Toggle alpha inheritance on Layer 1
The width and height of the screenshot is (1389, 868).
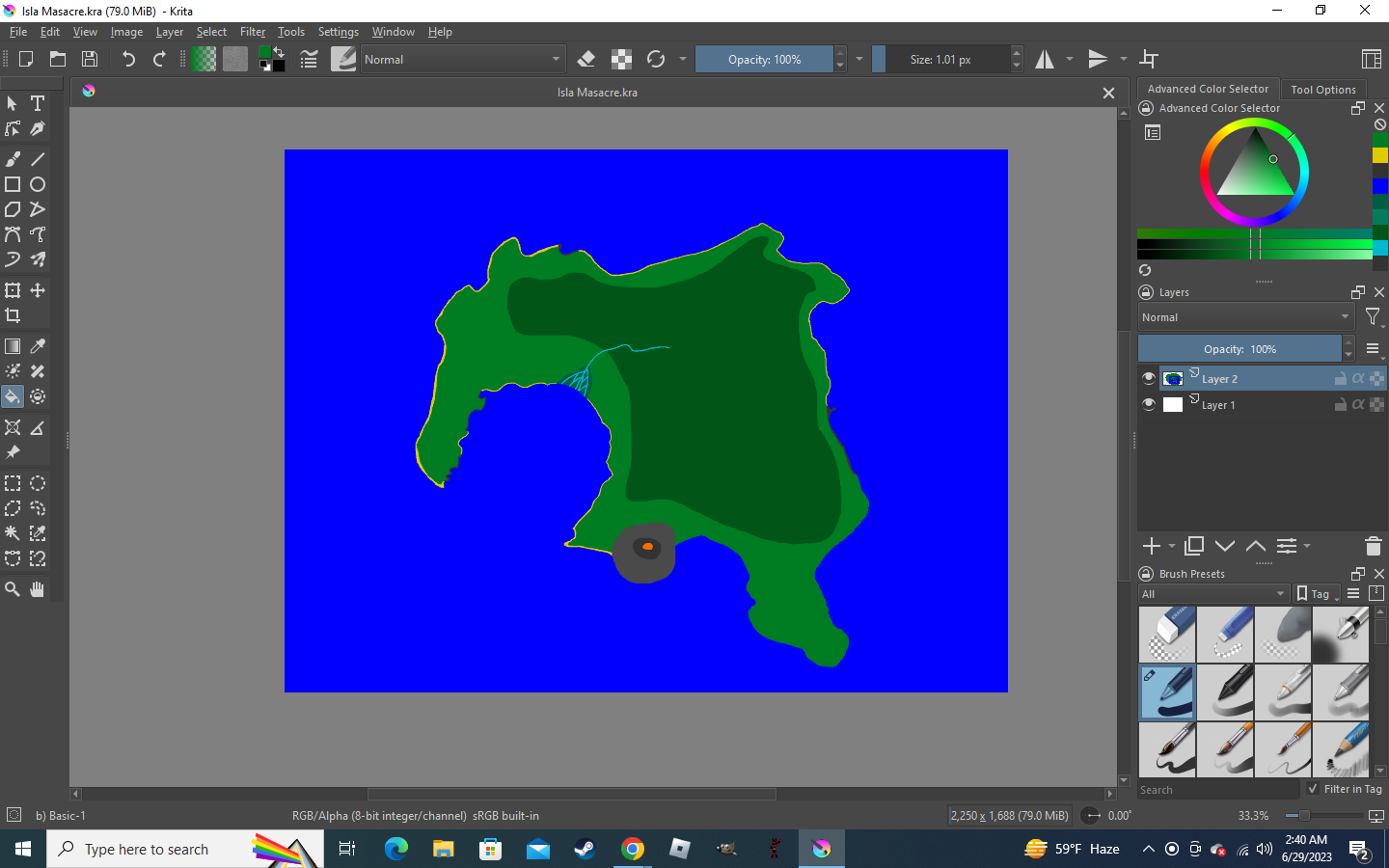[1358, 404]
